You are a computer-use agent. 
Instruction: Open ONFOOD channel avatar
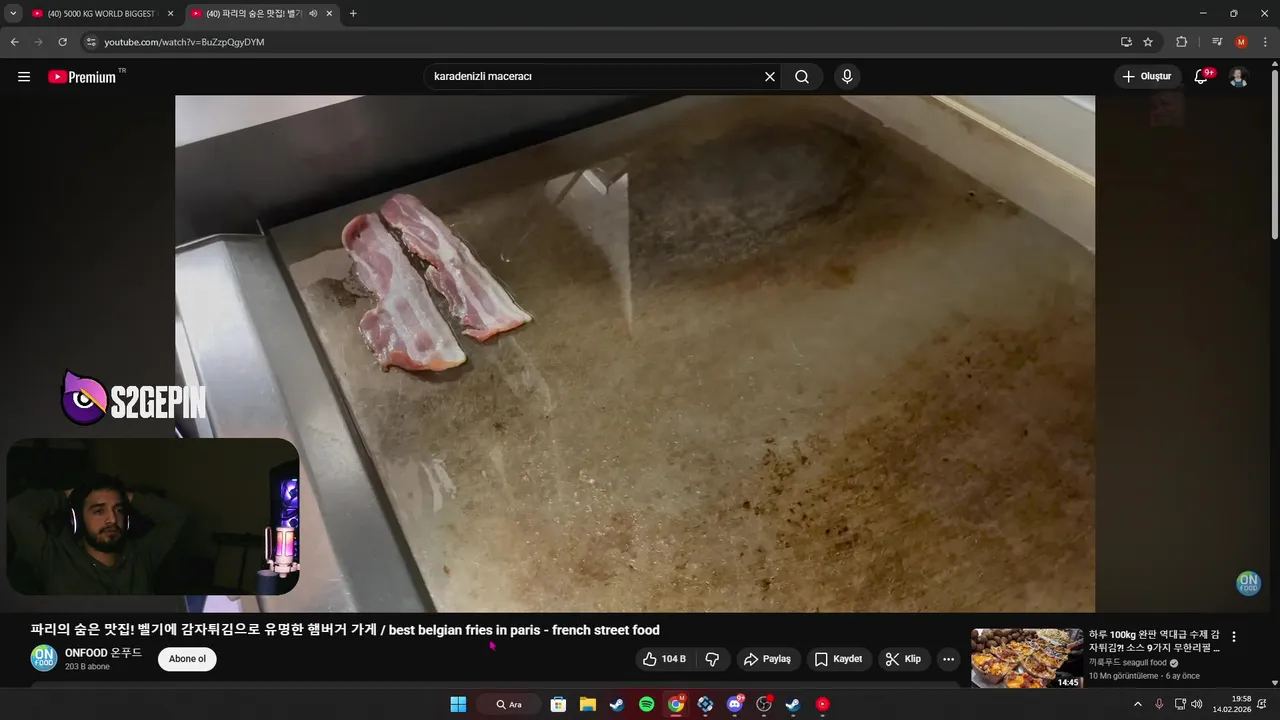[44, 658]
